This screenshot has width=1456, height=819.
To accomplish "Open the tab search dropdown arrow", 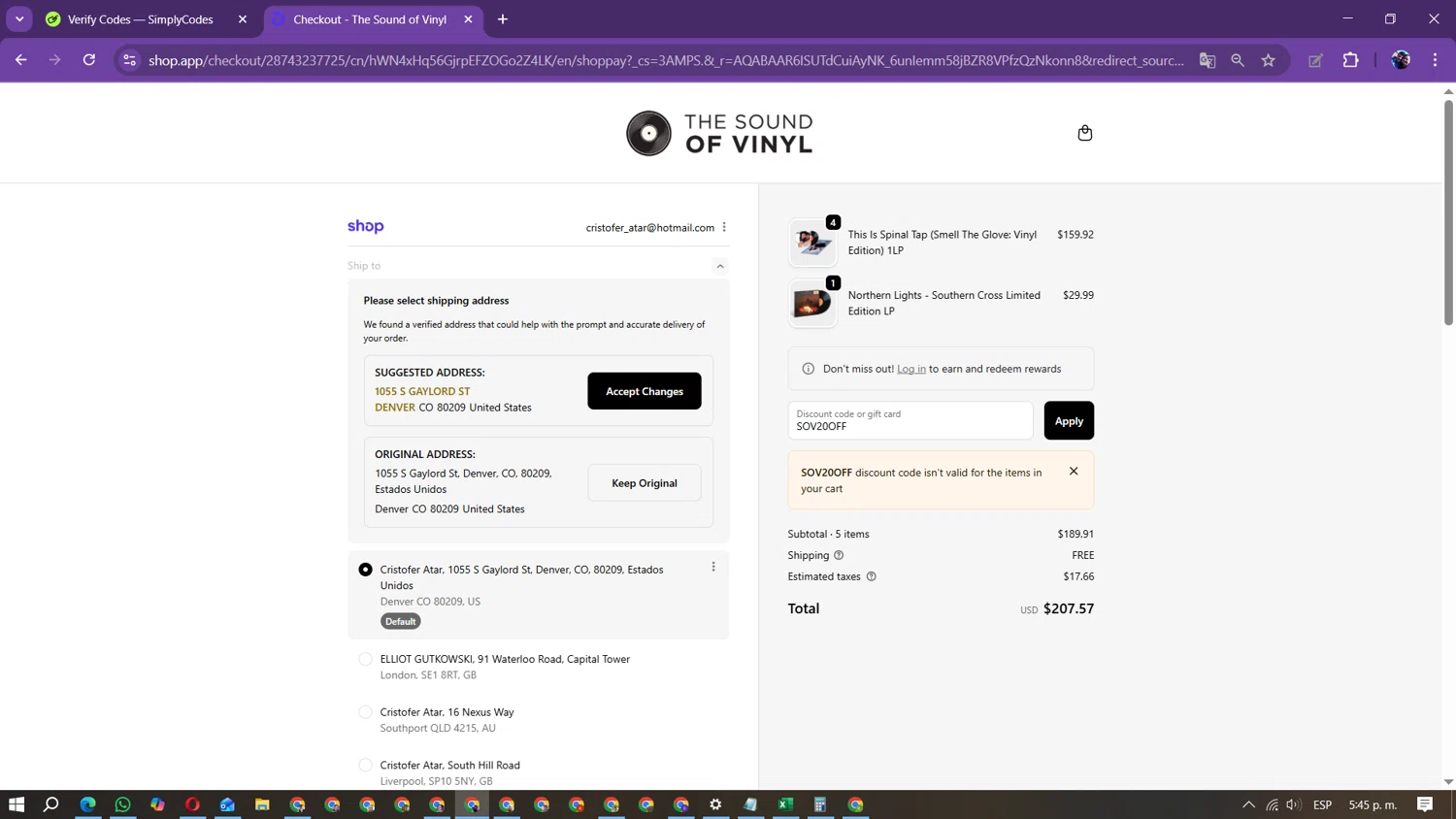I will 19,19.
